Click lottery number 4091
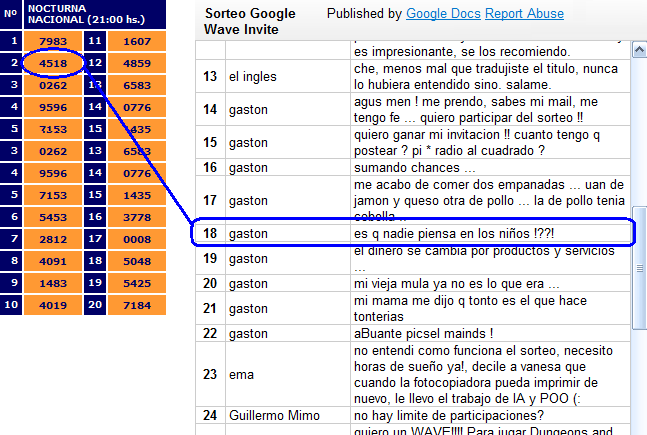647x435 pixels. (53, 261)
